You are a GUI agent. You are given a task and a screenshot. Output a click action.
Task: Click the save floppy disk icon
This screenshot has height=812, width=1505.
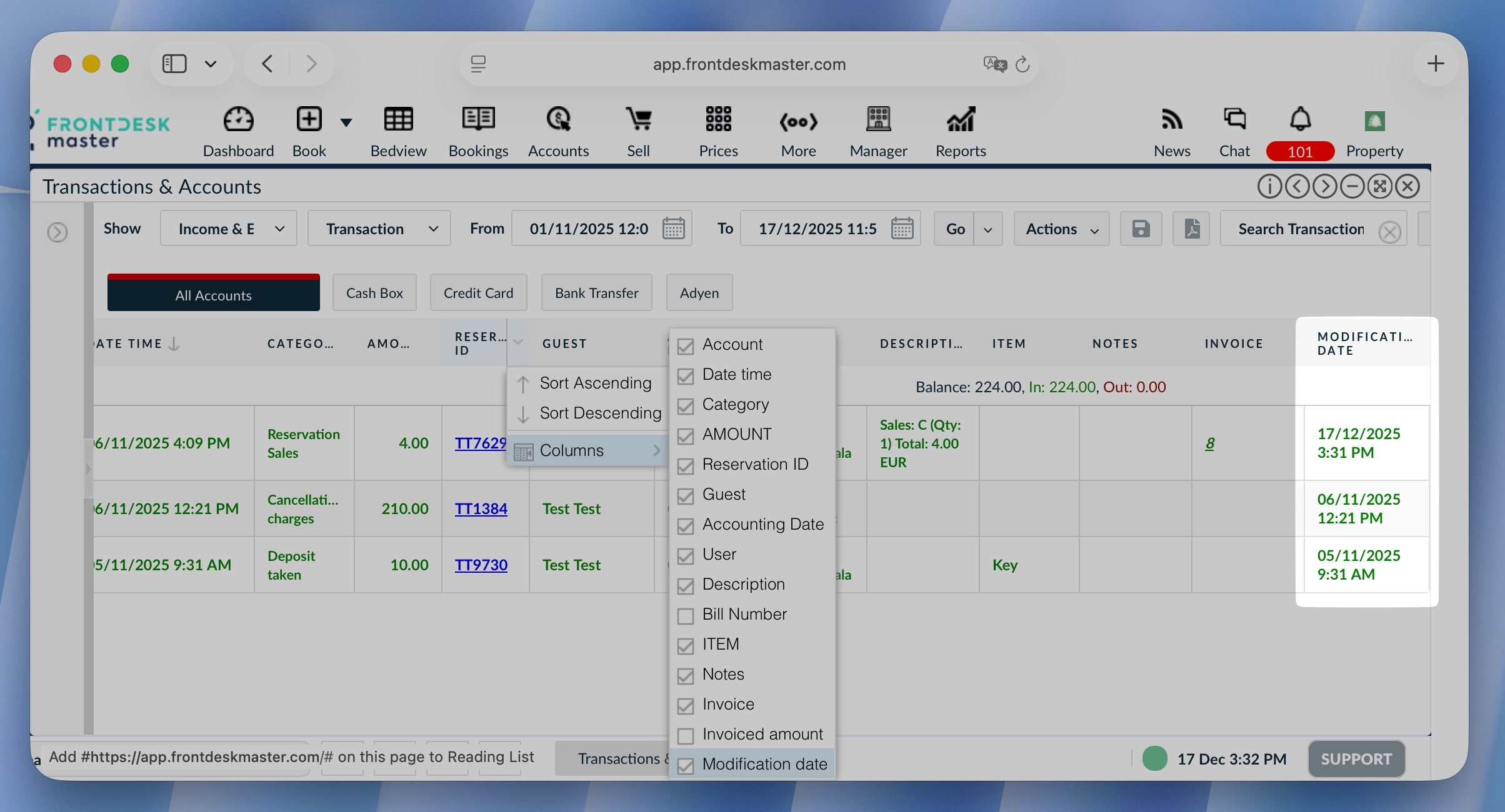click(1141, 229)
